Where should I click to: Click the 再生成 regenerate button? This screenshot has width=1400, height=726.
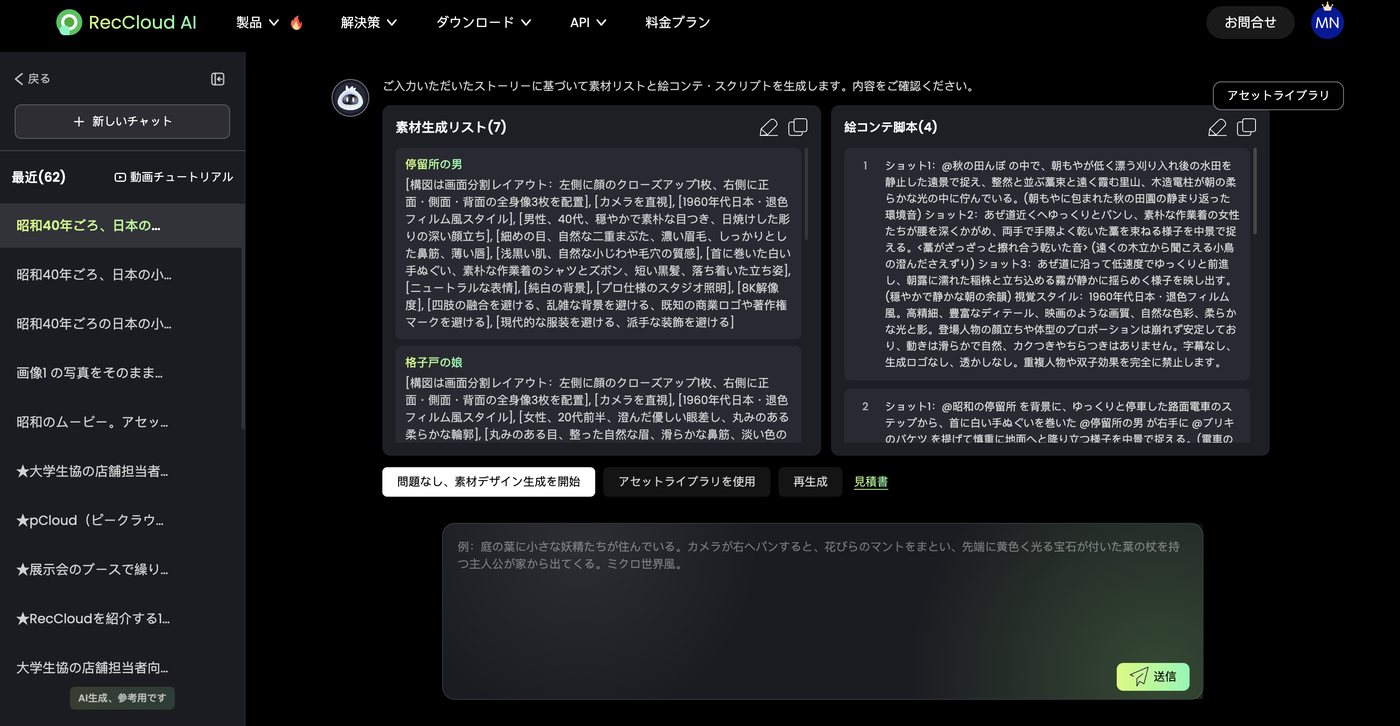pyautogui.click(x=810, y=482)
